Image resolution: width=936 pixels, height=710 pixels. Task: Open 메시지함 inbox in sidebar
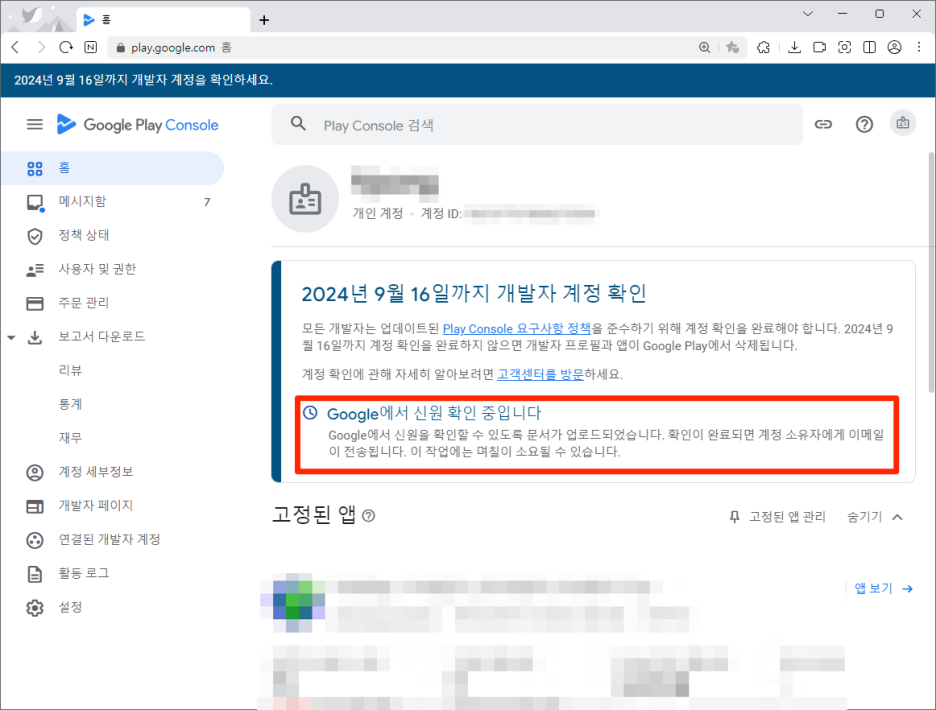point(112,202)
